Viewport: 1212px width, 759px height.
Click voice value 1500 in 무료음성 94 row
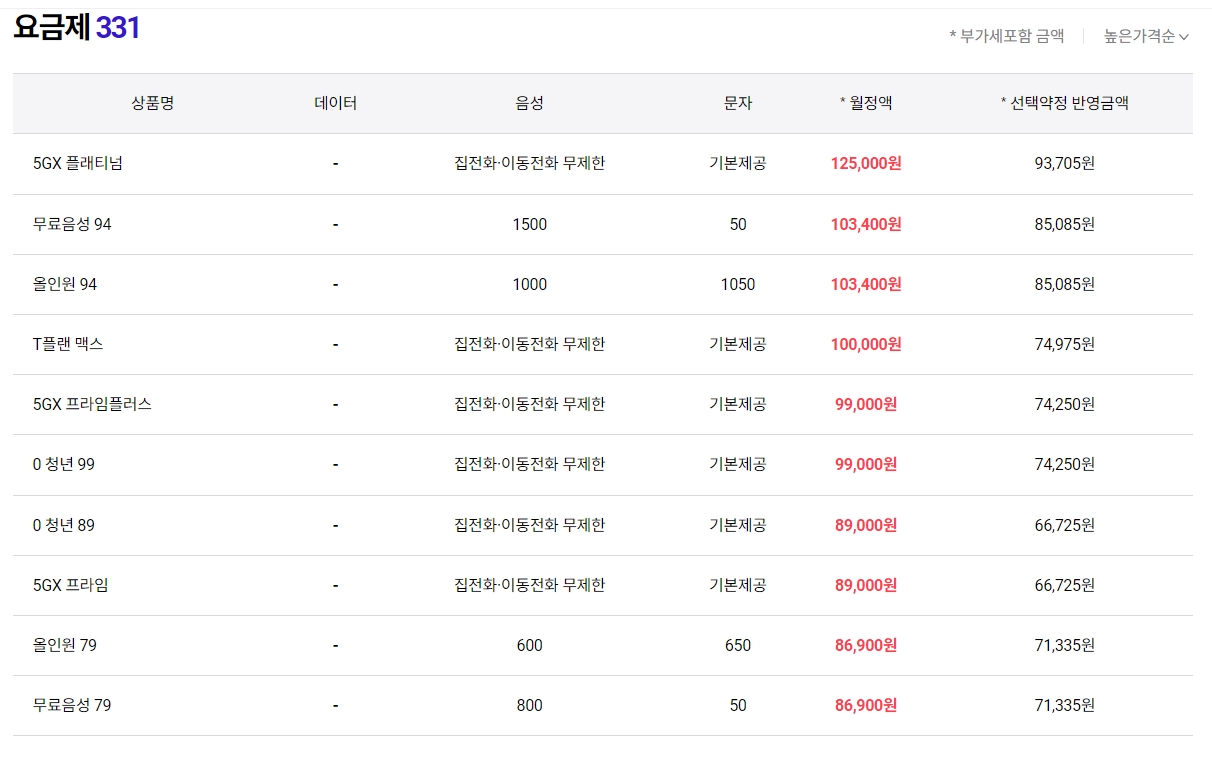[529, 224]
